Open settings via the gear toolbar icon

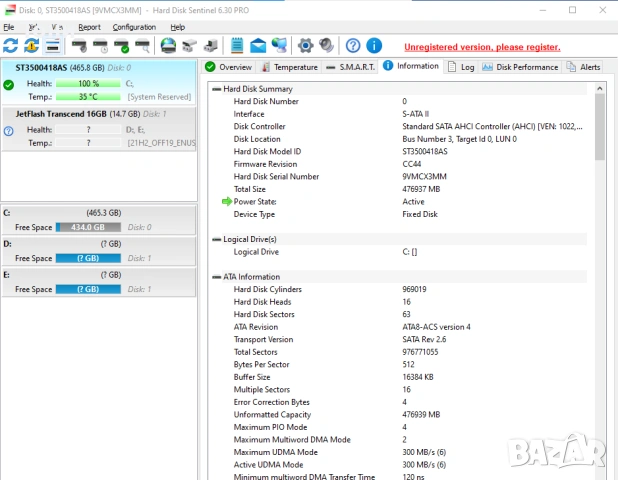pyautogui.click(x=305, y=46)
